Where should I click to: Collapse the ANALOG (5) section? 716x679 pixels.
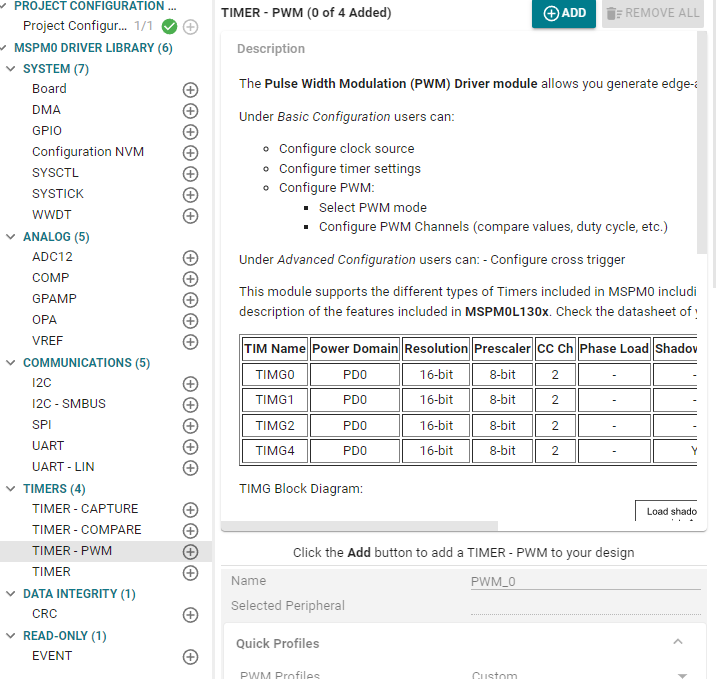[12, 237]
